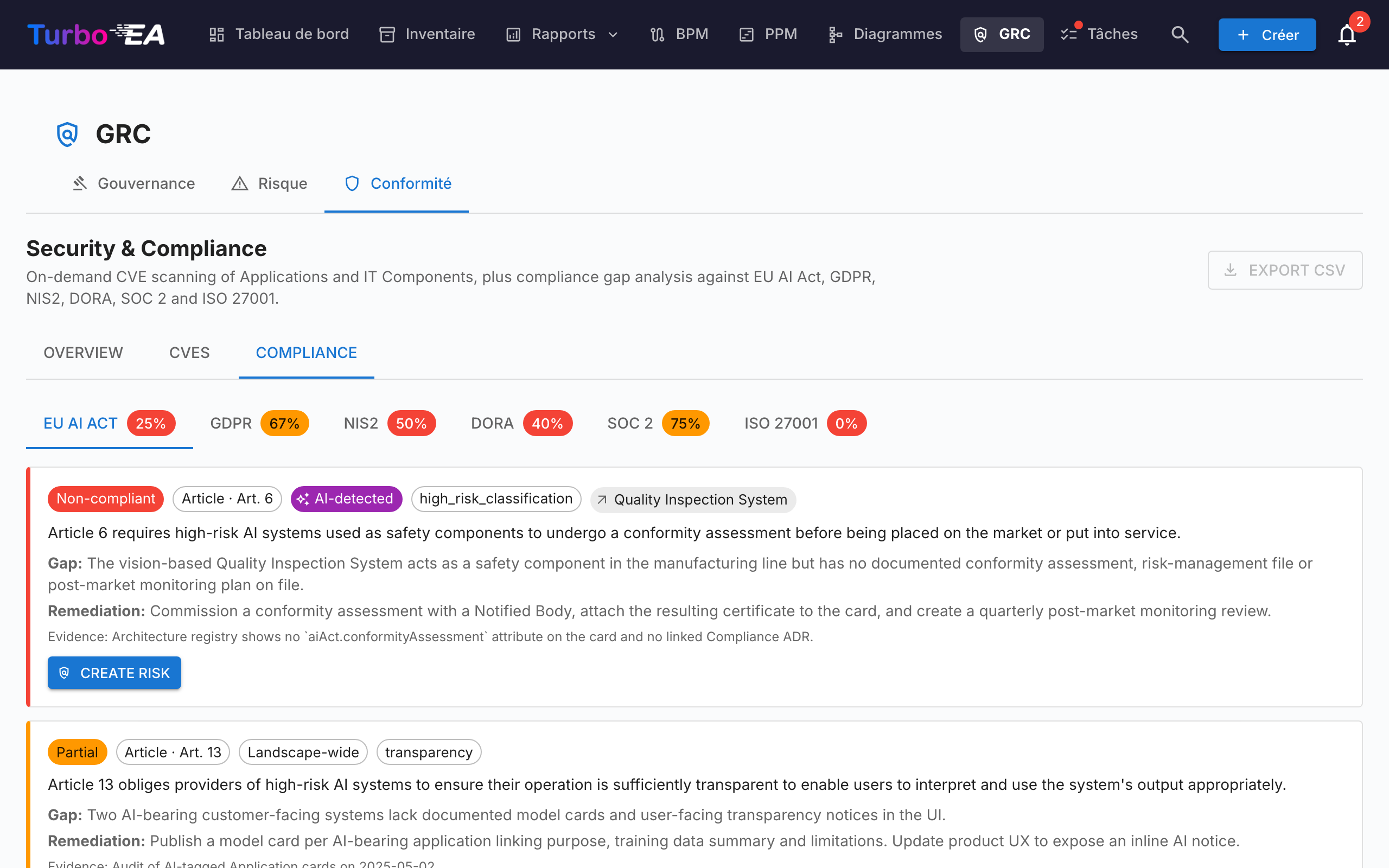Viewport: 1389px width, 868px height.
Task: Switch to the Gouvernance tab
Action: pyautogui.click(x=133, y=184)
